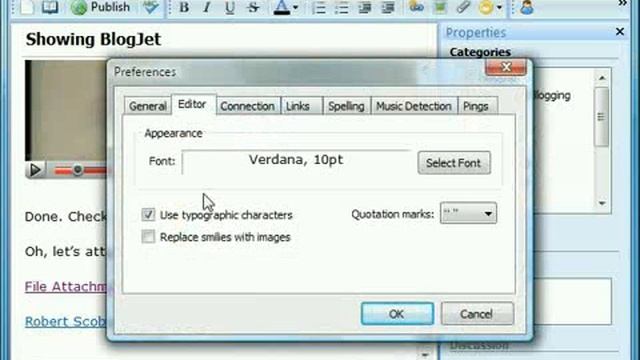Toggle strikethrough formatting
The height and width of the screenshot is (360, 640).
pyautogui.click(x=253, y=7)
